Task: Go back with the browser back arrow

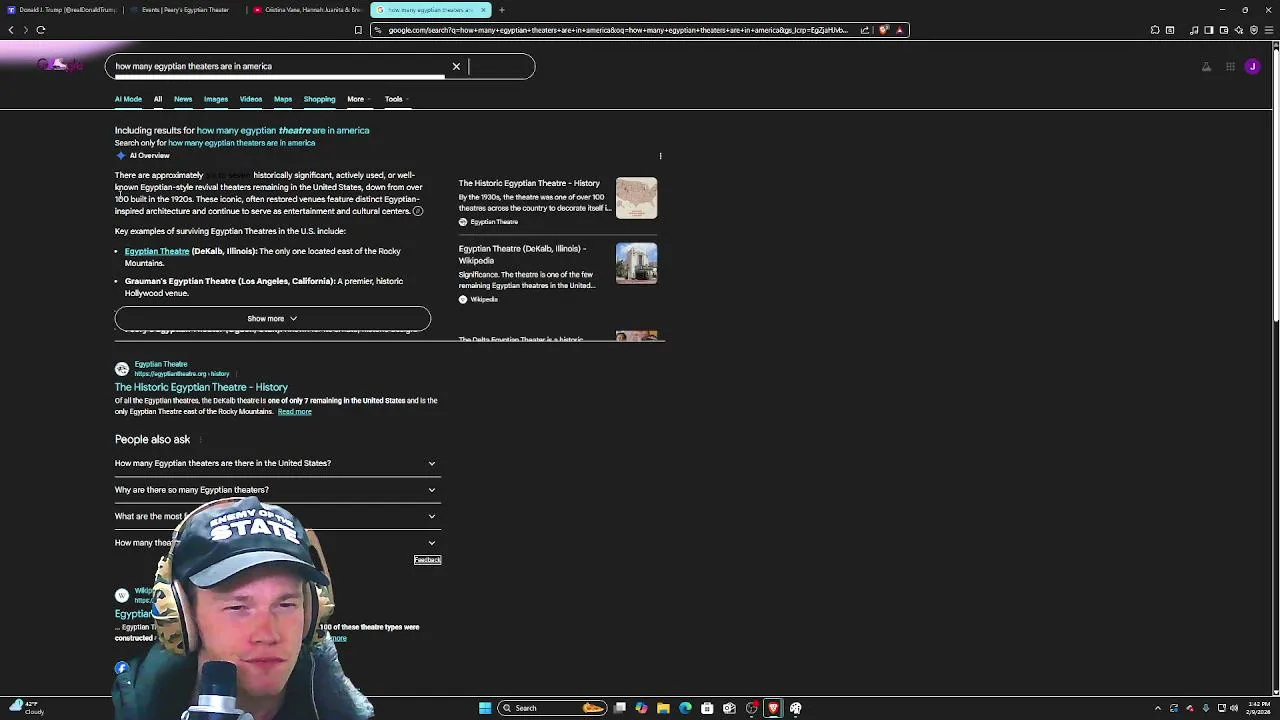Action: [x=11, y=30]
